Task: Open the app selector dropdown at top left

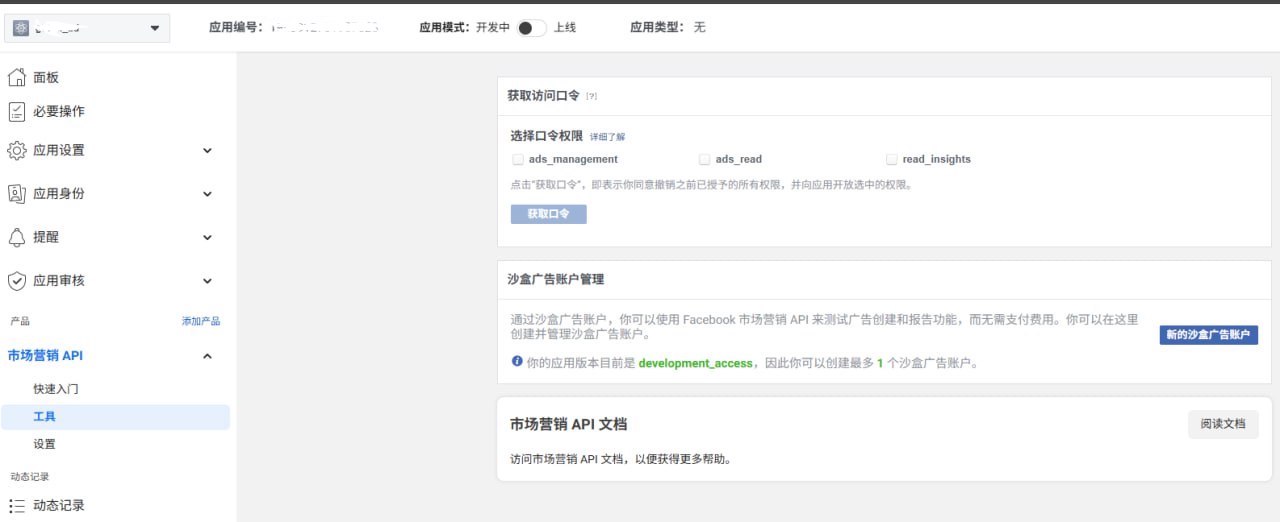Action: [86, 28]
